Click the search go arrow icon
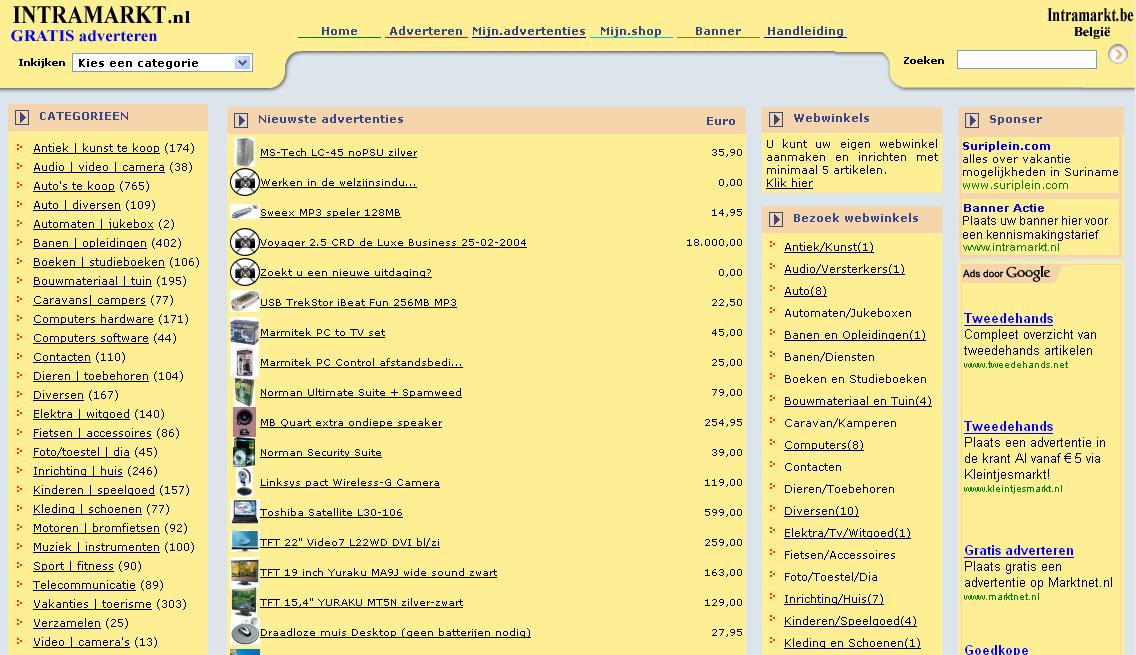The image size is (1136, 655). tap(1117, 54)
